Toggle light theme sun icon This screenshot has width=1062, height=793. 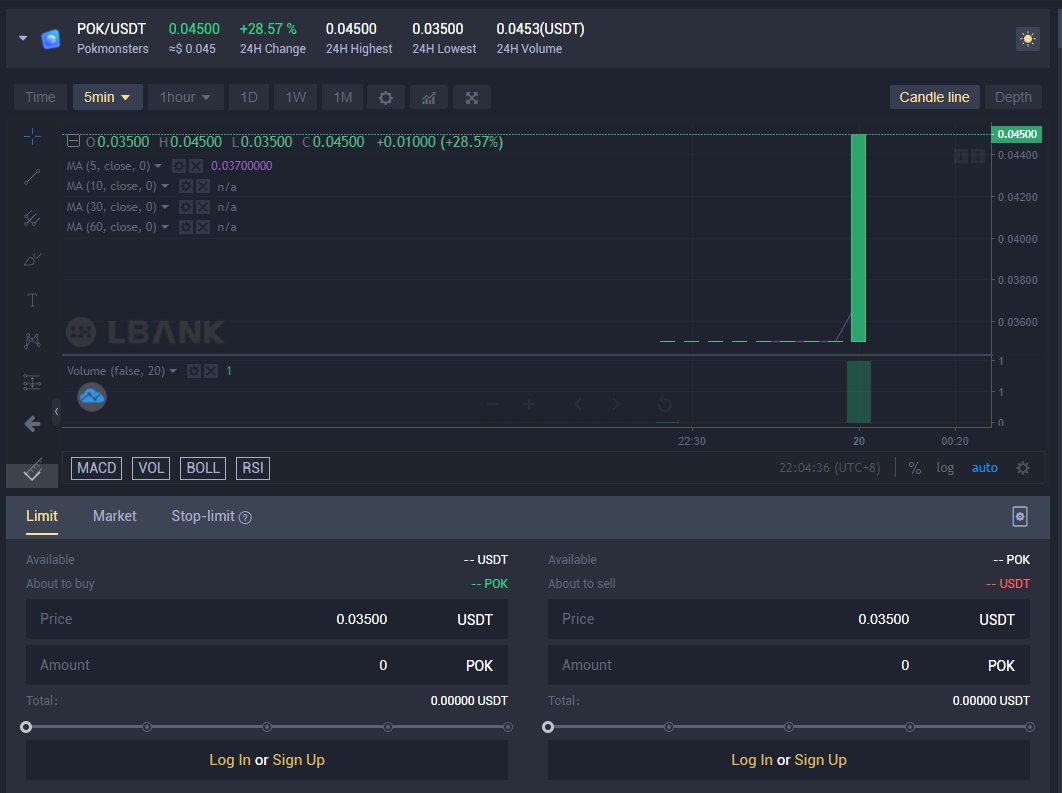pos(1027,39)
